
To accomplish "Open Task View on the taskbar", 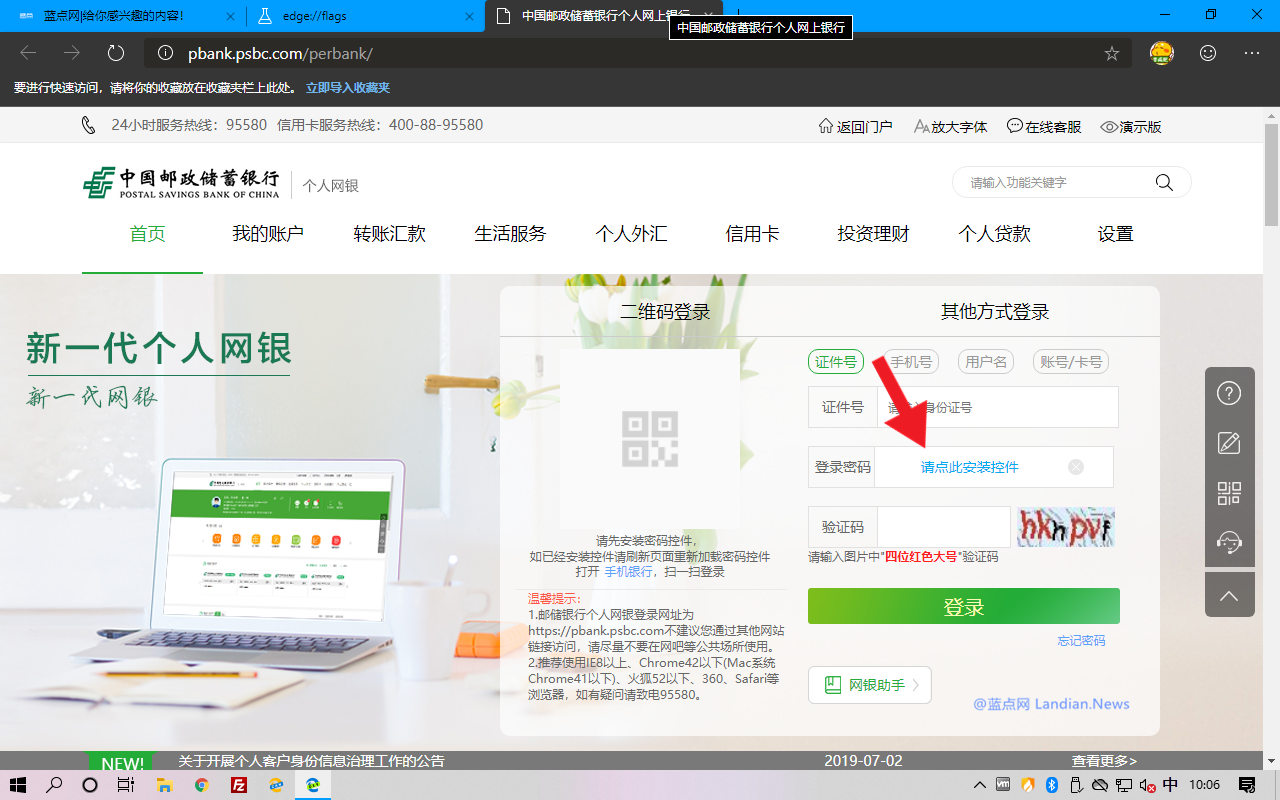I will point(125,785).
